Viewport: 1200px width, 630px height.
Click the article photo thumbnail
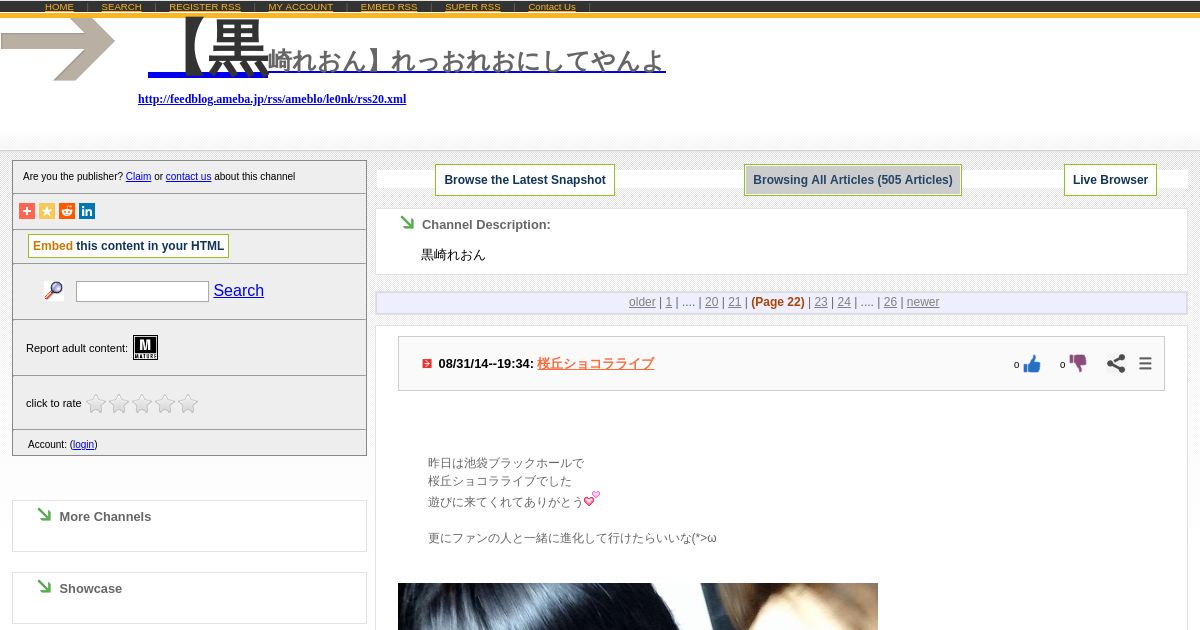click(638, 606)
